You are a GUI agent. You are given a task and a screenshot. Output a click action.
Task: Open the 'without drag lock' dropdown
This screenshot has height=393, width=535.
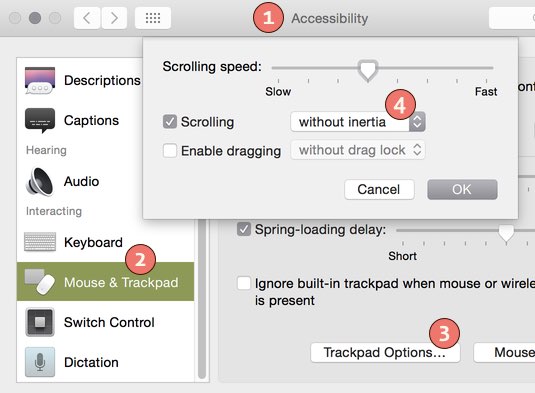(x=358, y=150)
